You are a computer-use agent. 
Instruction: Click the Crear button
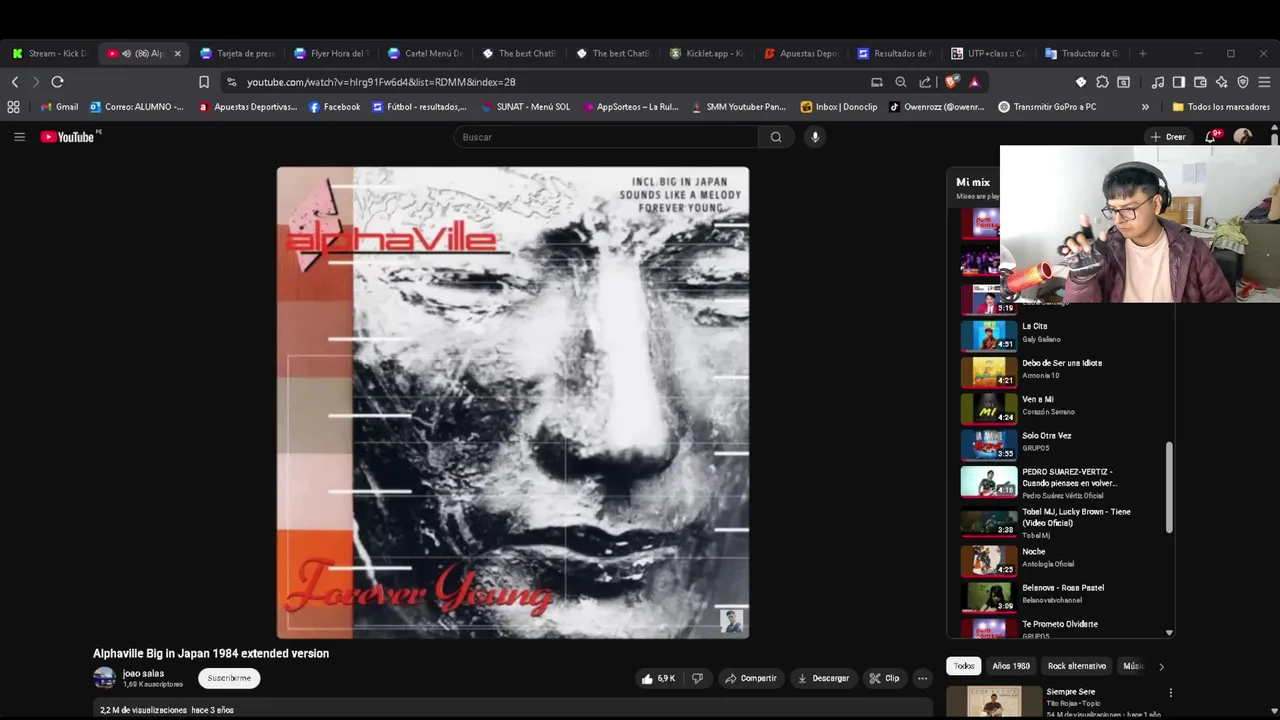(x=1167, y=137)
